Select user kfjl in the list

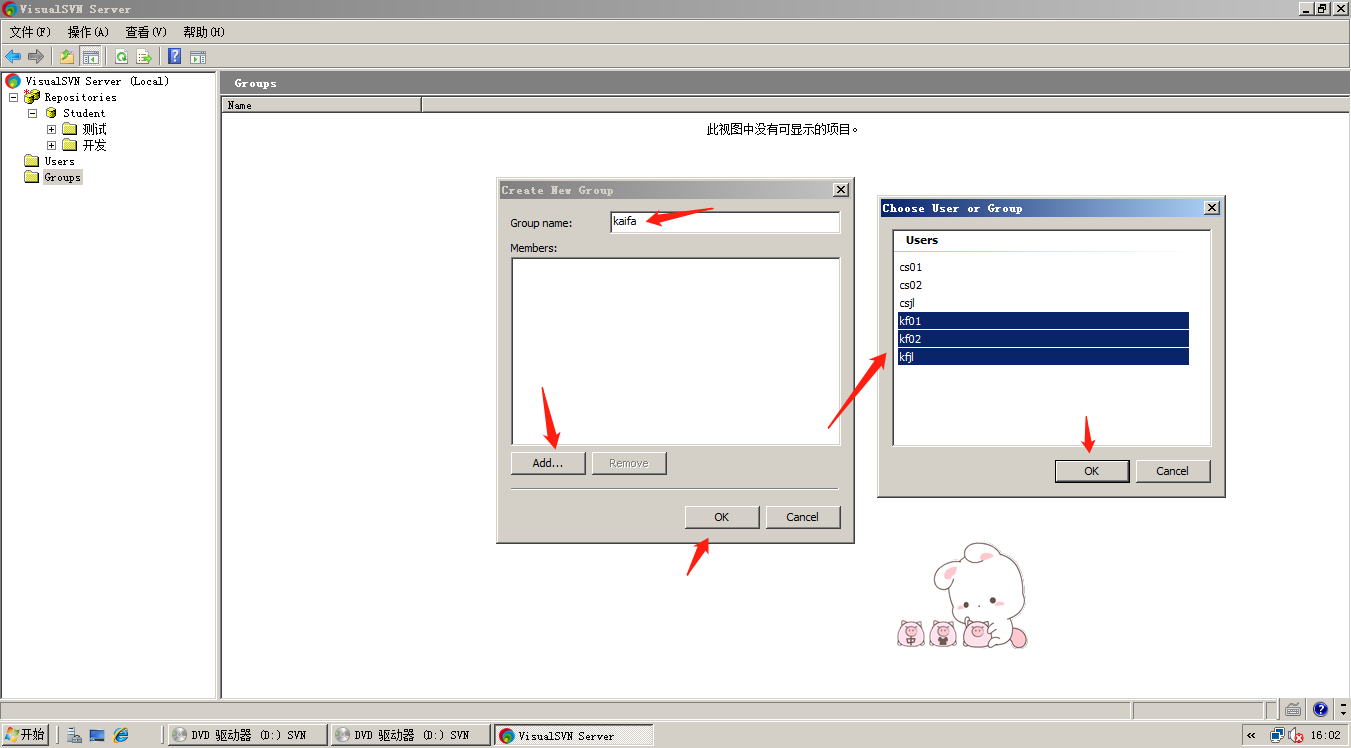1043,357
